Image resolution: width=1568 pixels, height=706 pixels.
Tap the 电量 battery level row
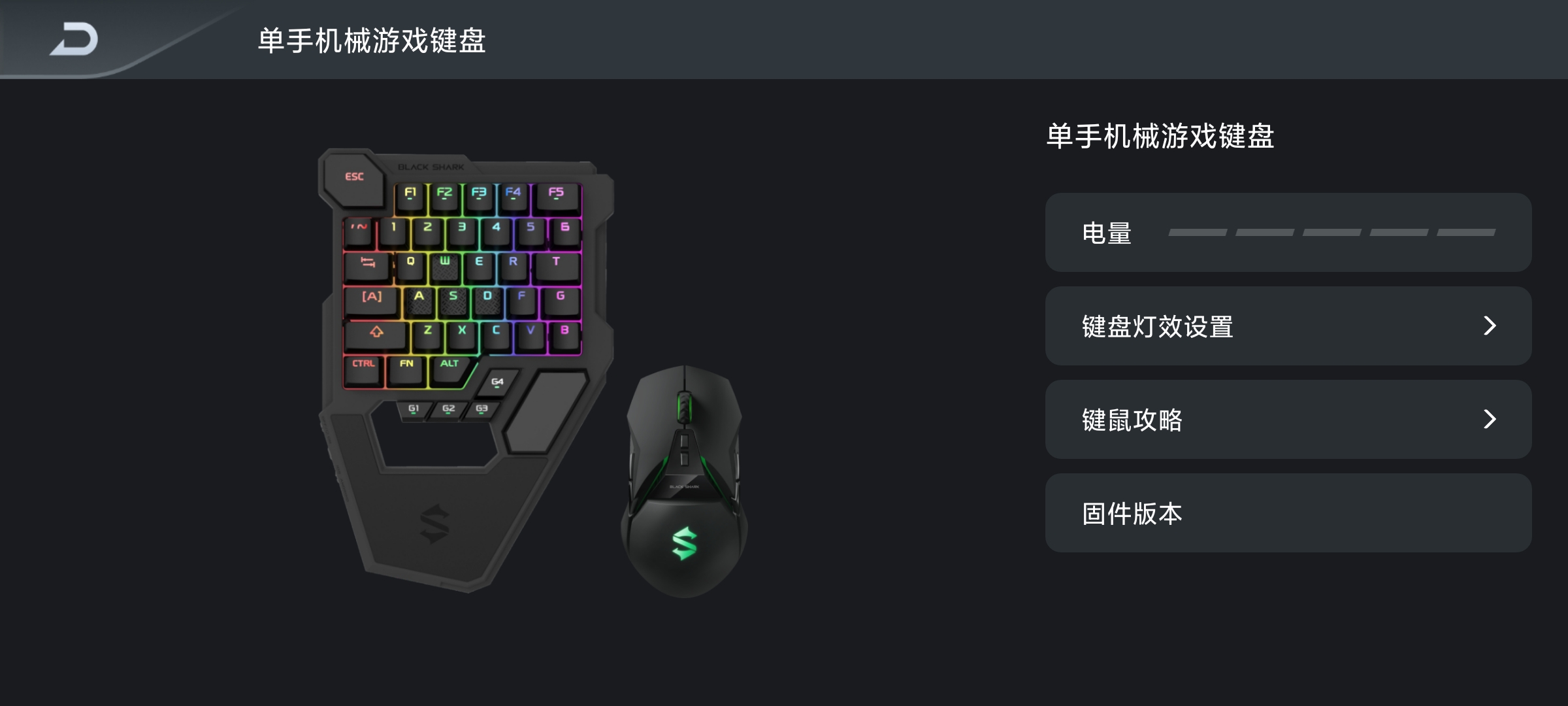tap(1288, 232)
